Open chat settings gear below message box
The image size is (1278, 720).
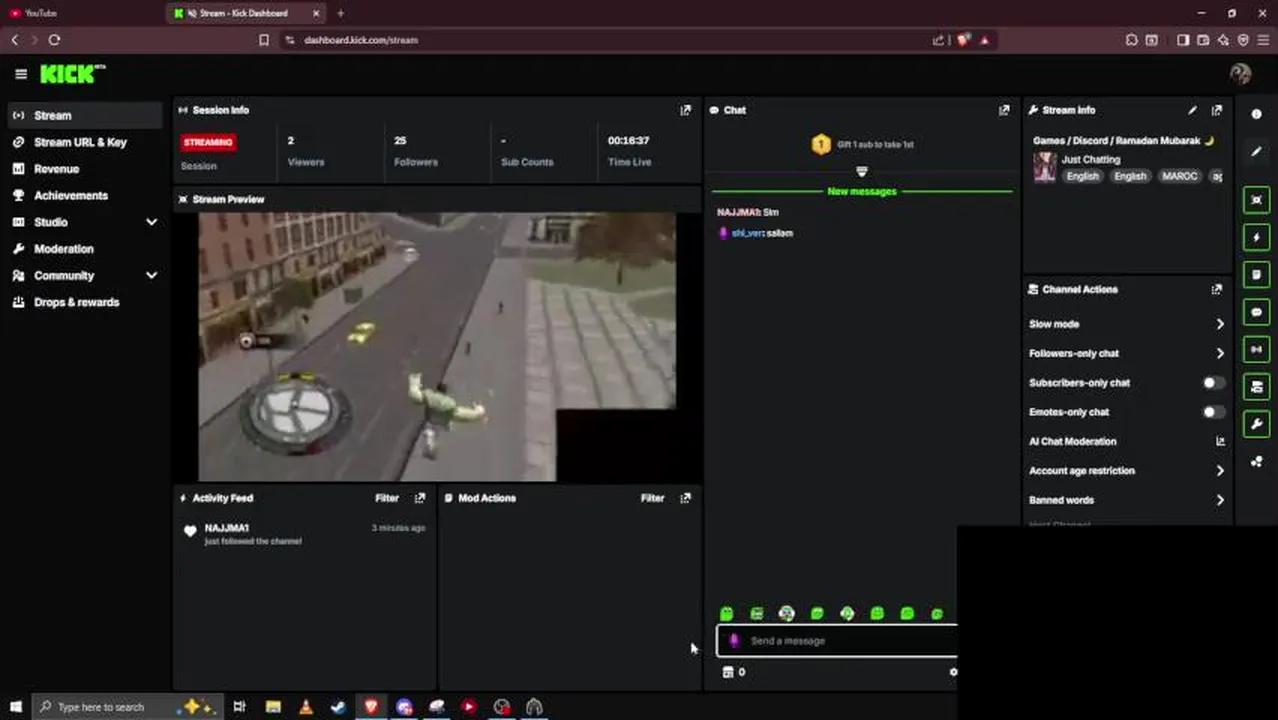pyautogui.click(x=953, y=672)
